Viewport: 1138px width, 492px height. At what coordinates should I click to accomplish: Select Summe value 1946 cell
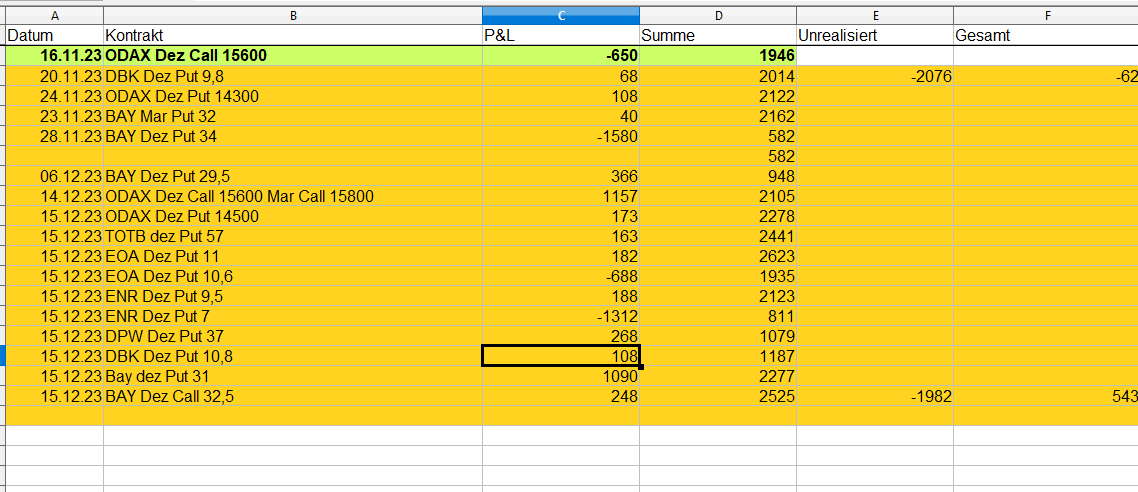pos(718,56)
